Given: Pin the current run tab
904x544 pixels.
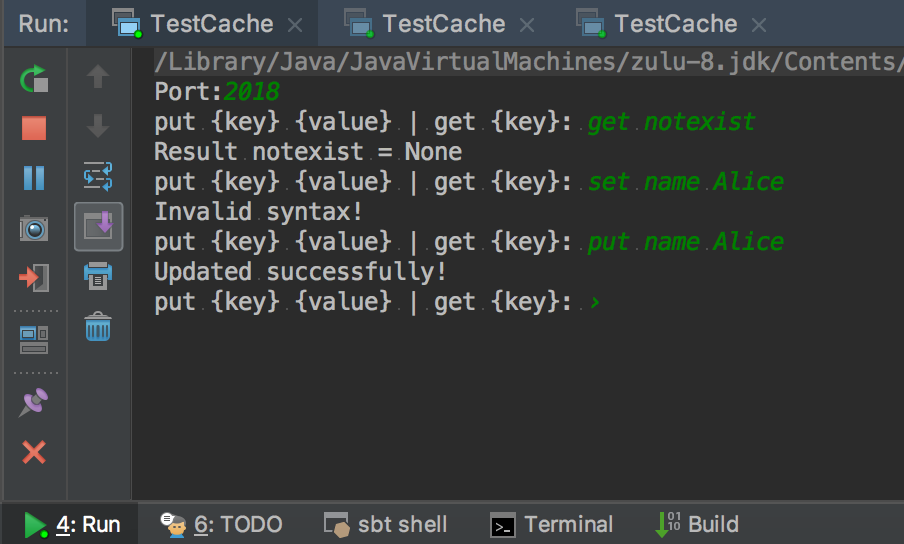Looking at the screenshot, I should pyautogui.click(x=33, y=402).
